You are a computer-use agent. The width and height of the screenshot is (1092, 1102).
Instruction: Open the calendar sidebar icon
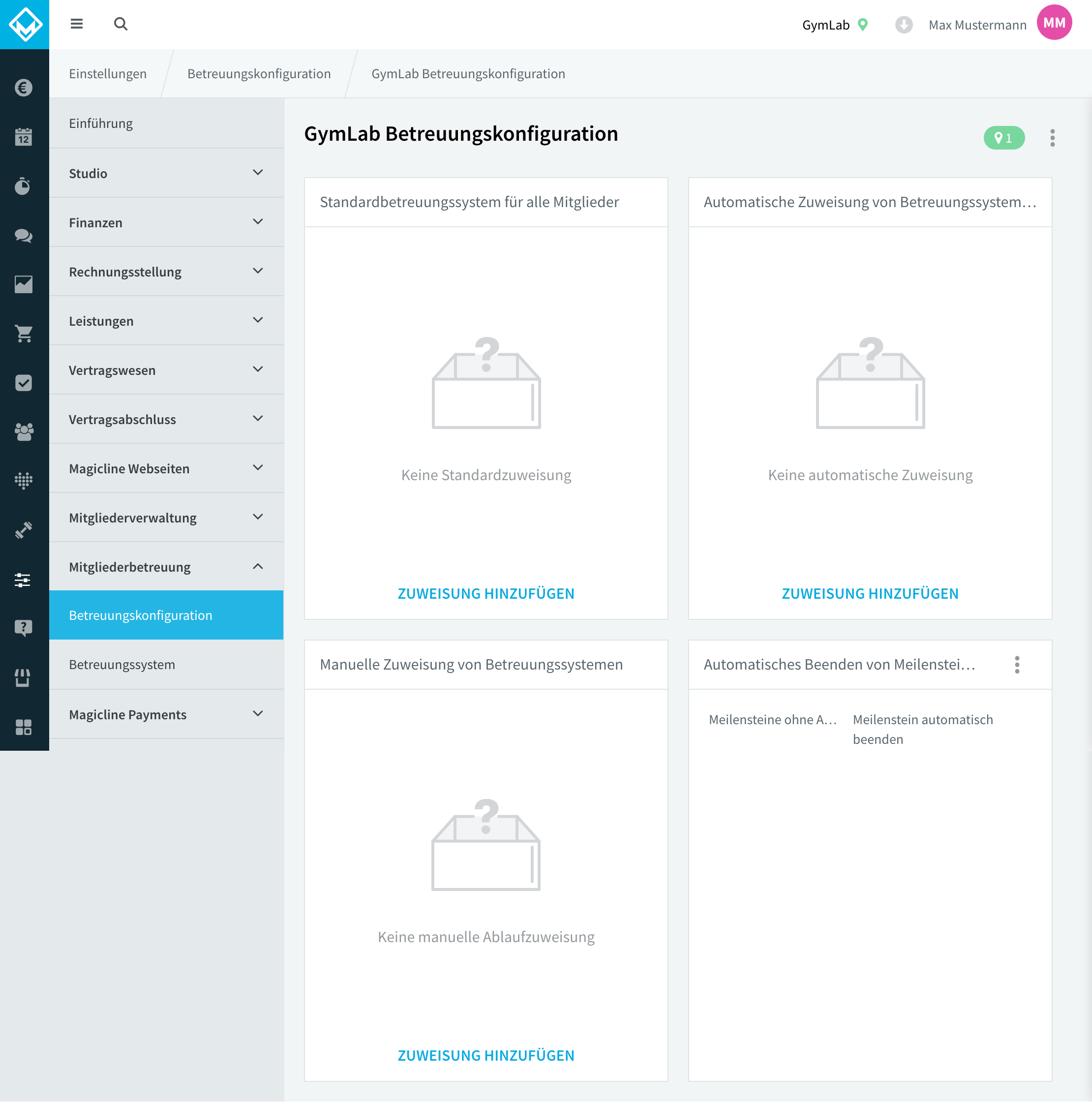24,137
